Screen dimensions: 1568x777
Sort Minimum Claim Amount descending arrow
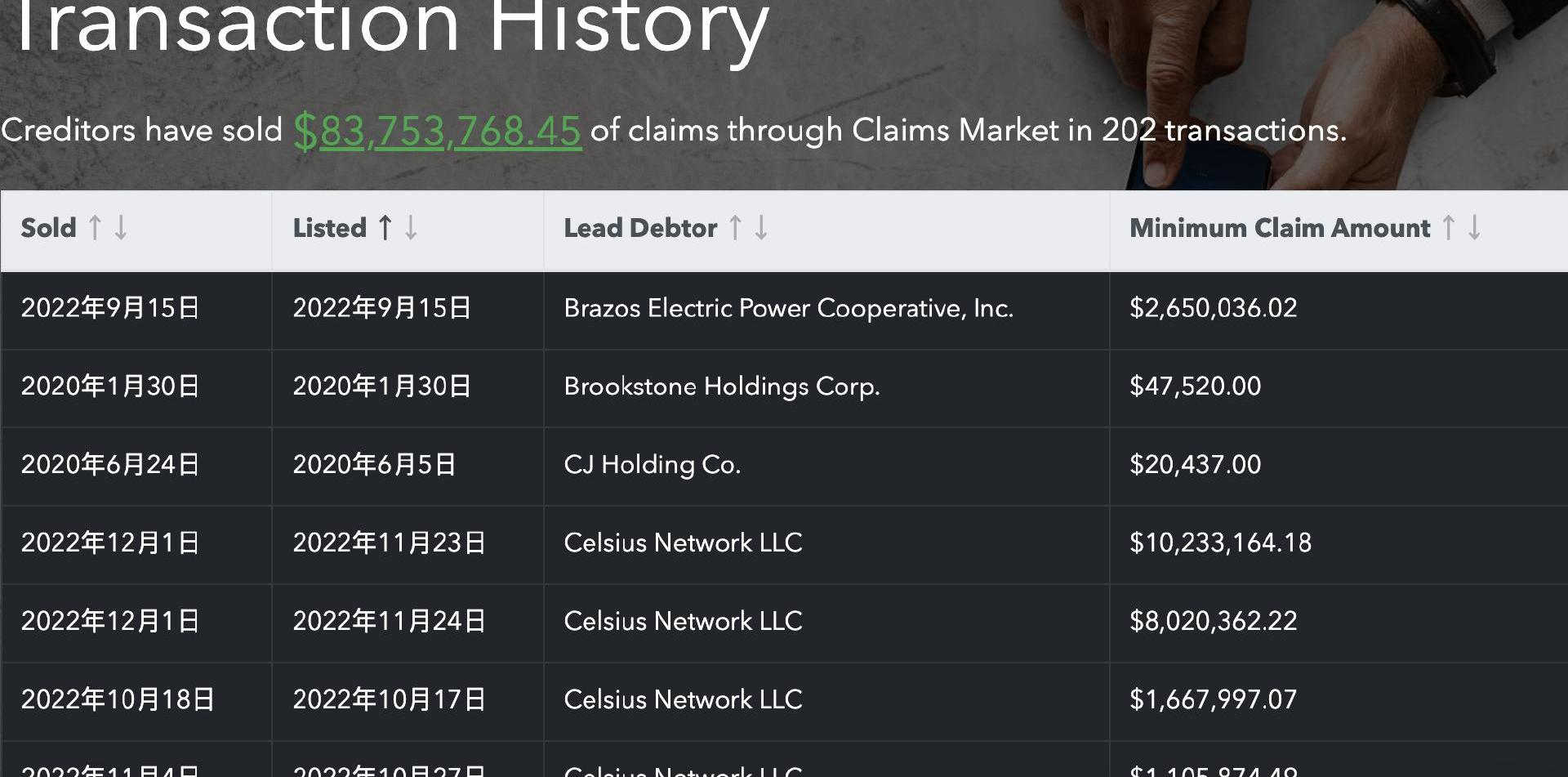pyautogui.click(x=1474, y=228)
